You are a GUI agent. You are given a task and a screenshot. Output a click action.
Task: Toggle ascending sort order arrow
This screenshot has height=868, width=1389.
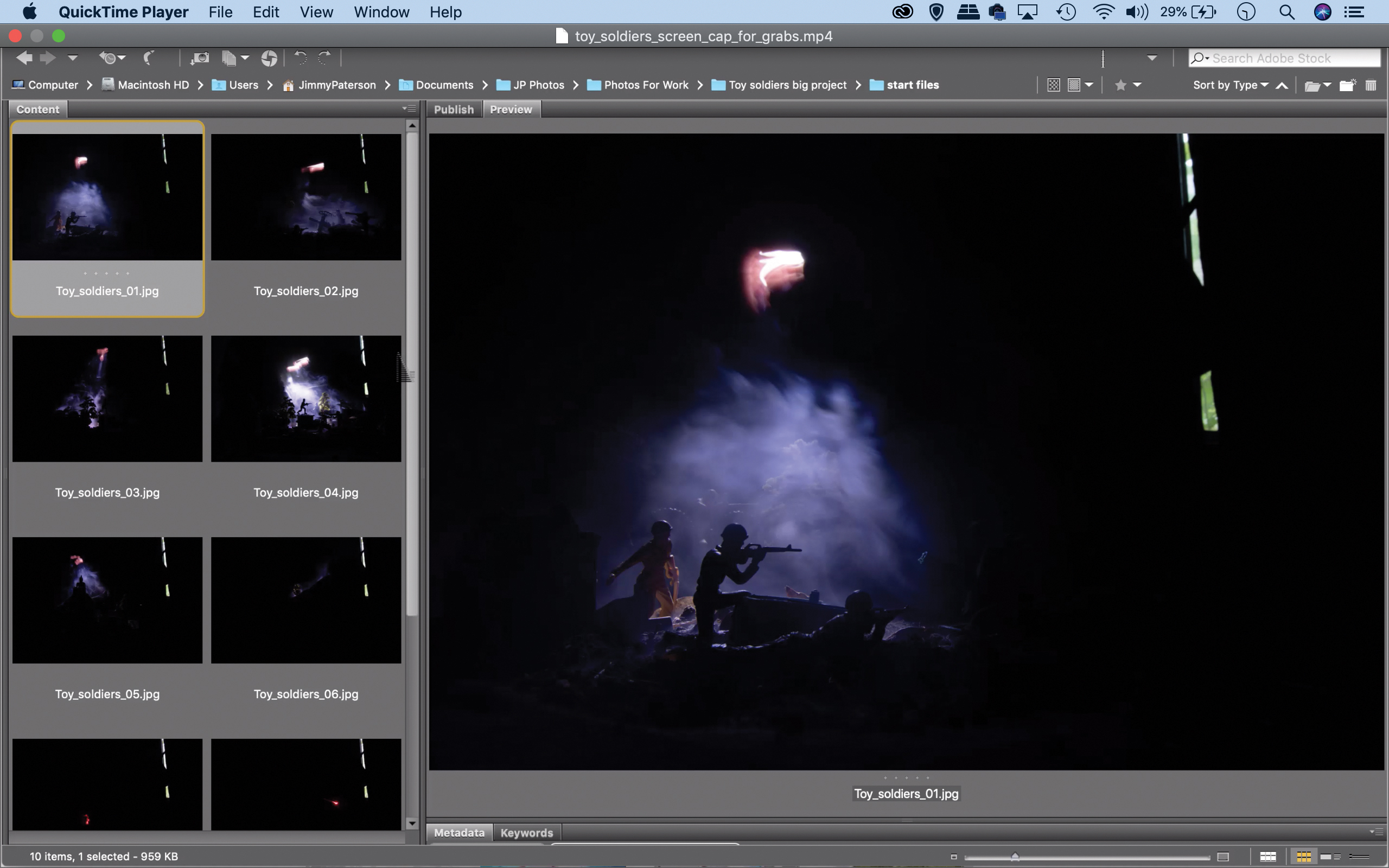coord(1282,86)
